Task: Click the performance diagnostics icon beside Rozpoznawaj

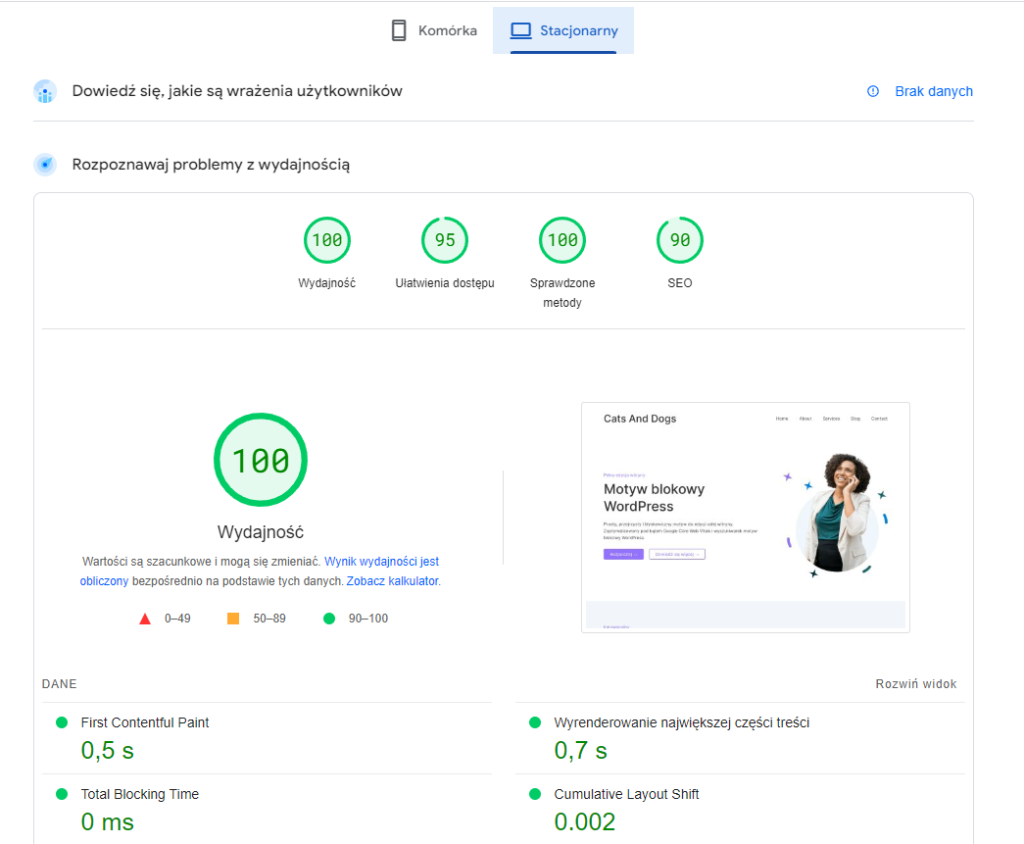Action: click(45, 165)
